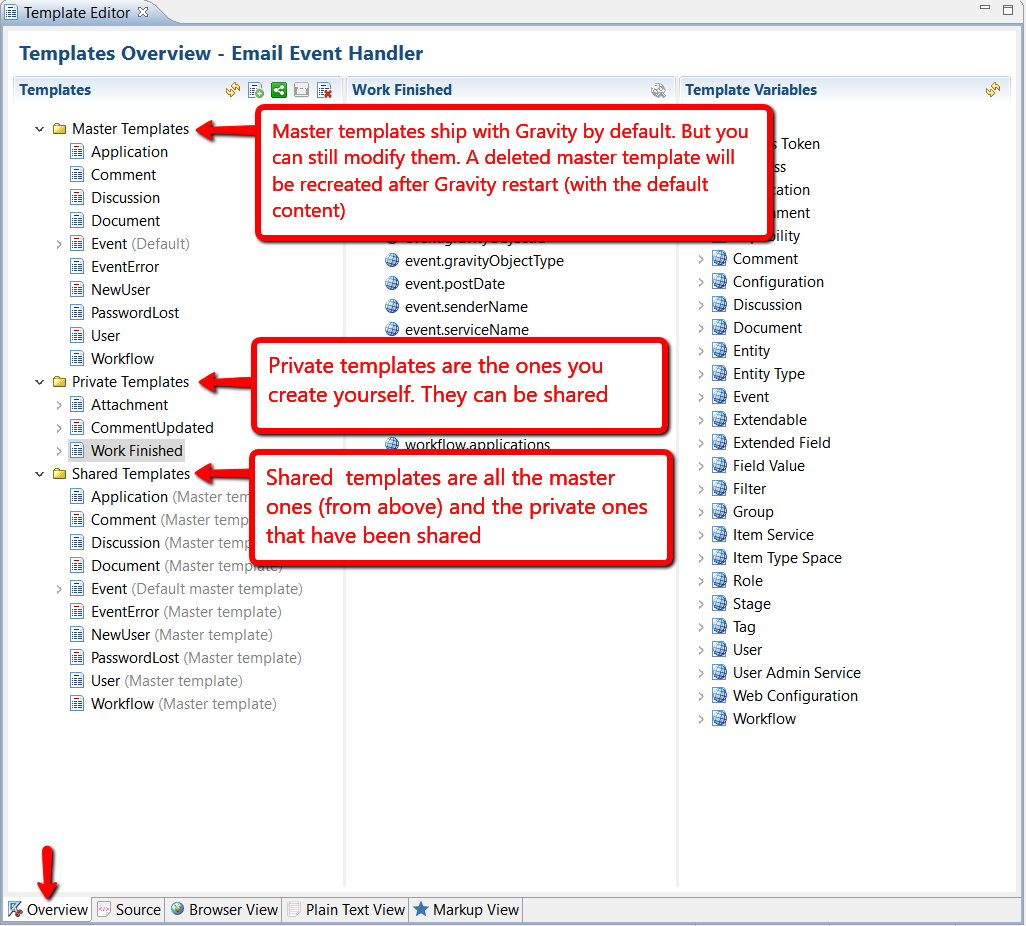The height and width of the screenshot is (926, 1026).
Task: Collapse the Shared Templates folder
Action: pos(40,474)
